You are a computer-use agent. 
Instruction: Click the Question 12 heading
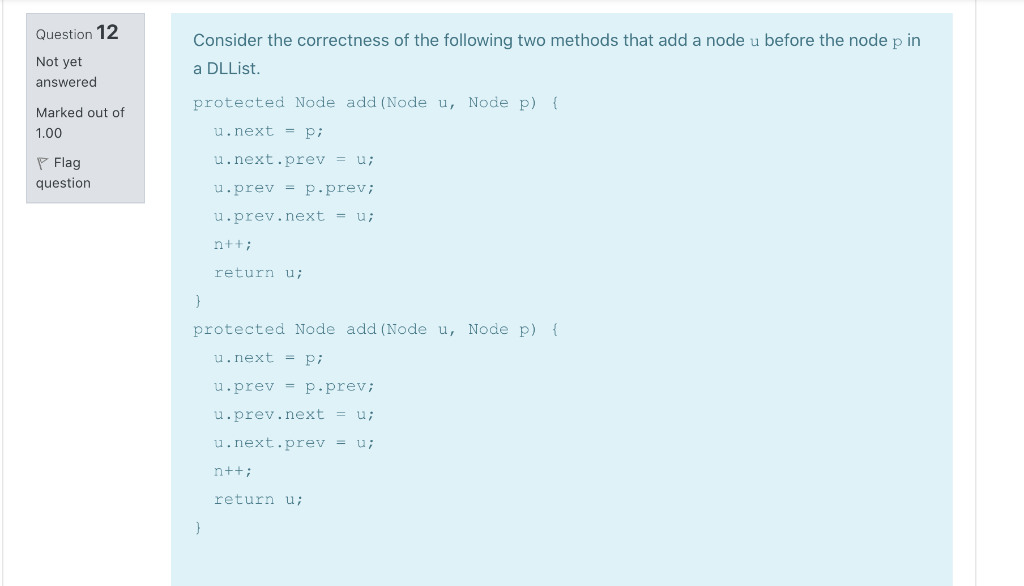click(x=76, y=33)
